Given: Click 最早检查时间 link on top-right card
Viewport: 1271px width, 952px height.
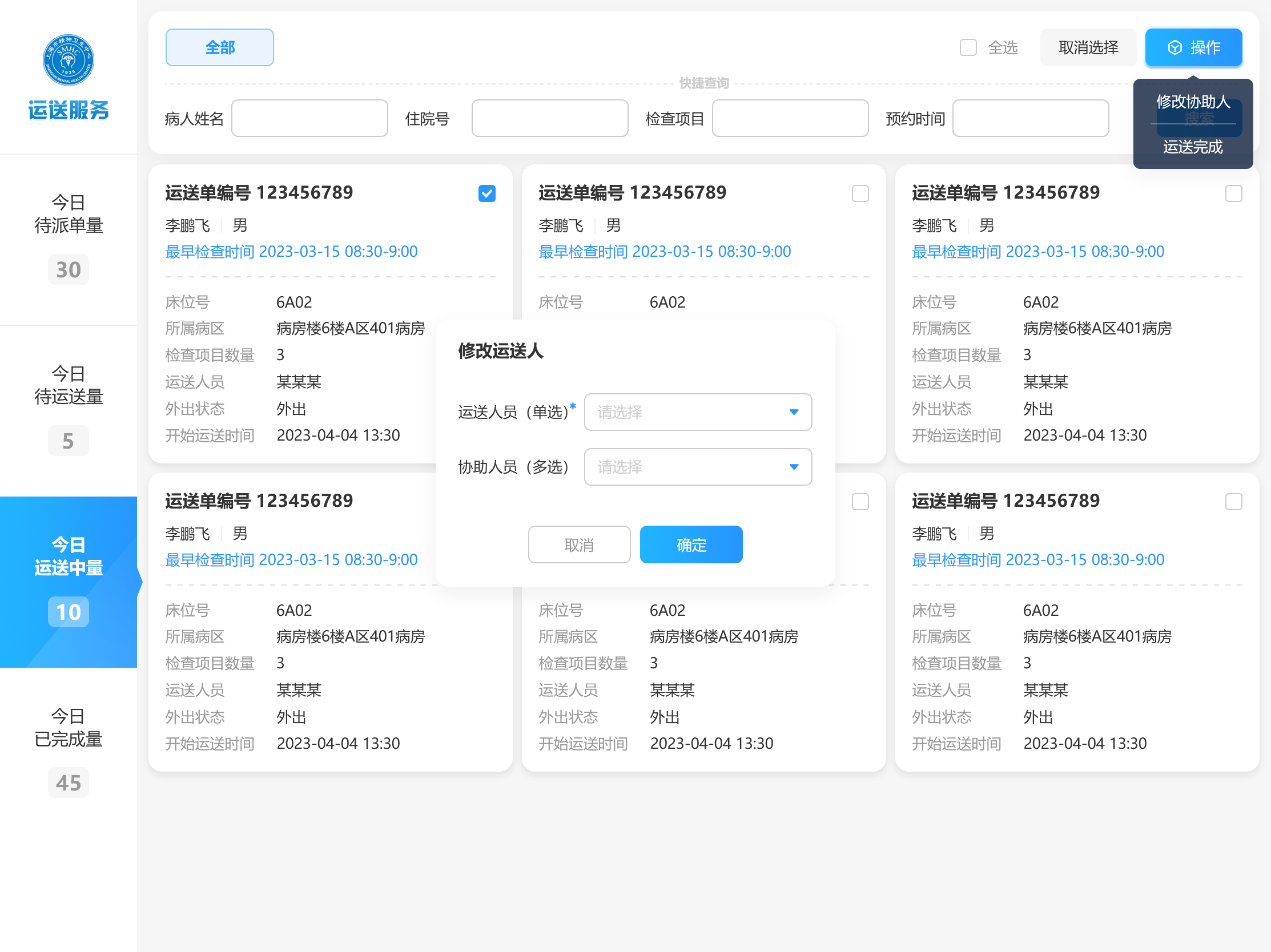Looking at the screenshot, I should (1038, 252).
